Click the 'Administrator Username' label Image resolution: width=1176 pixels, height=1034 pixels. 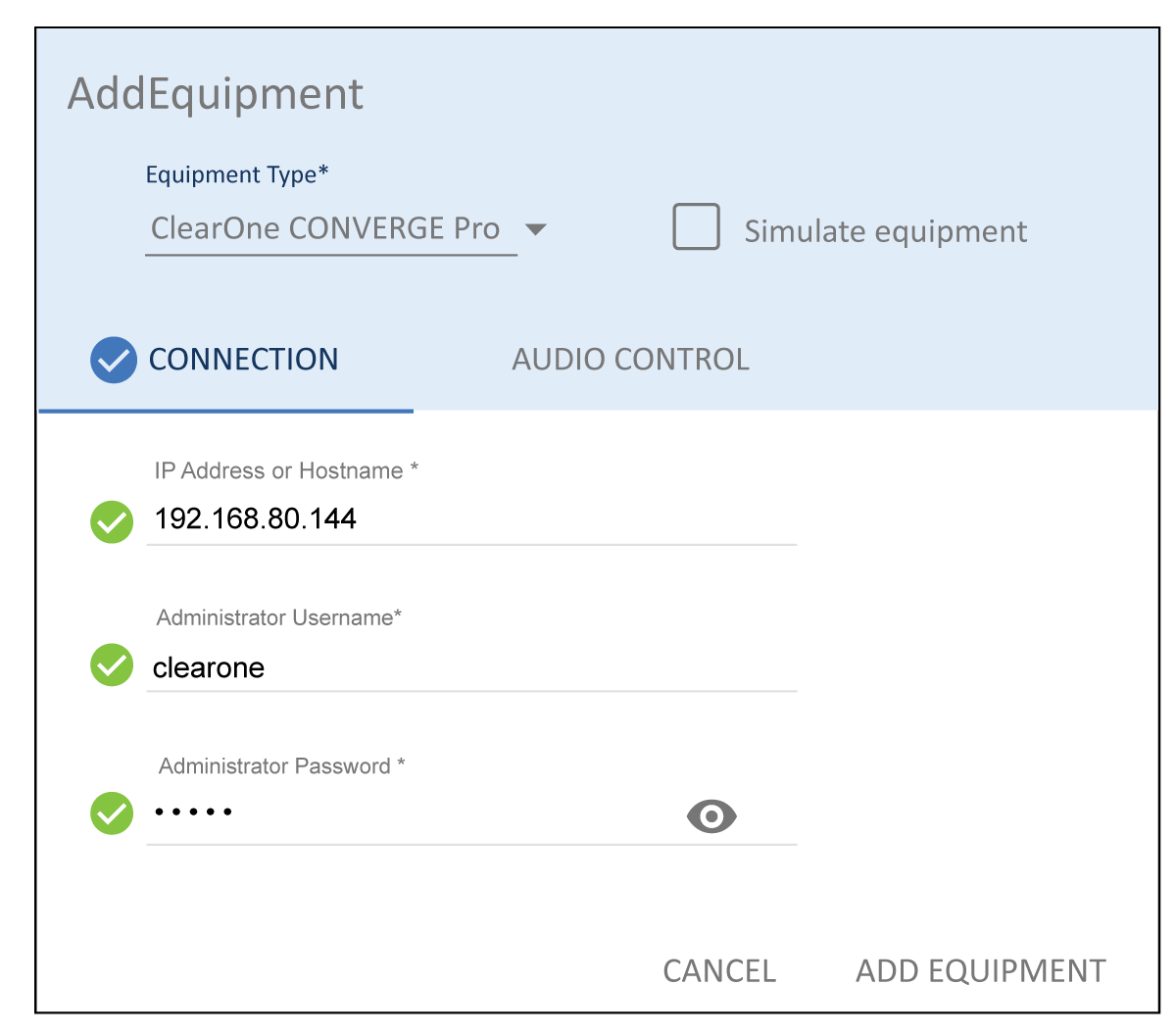279,618
